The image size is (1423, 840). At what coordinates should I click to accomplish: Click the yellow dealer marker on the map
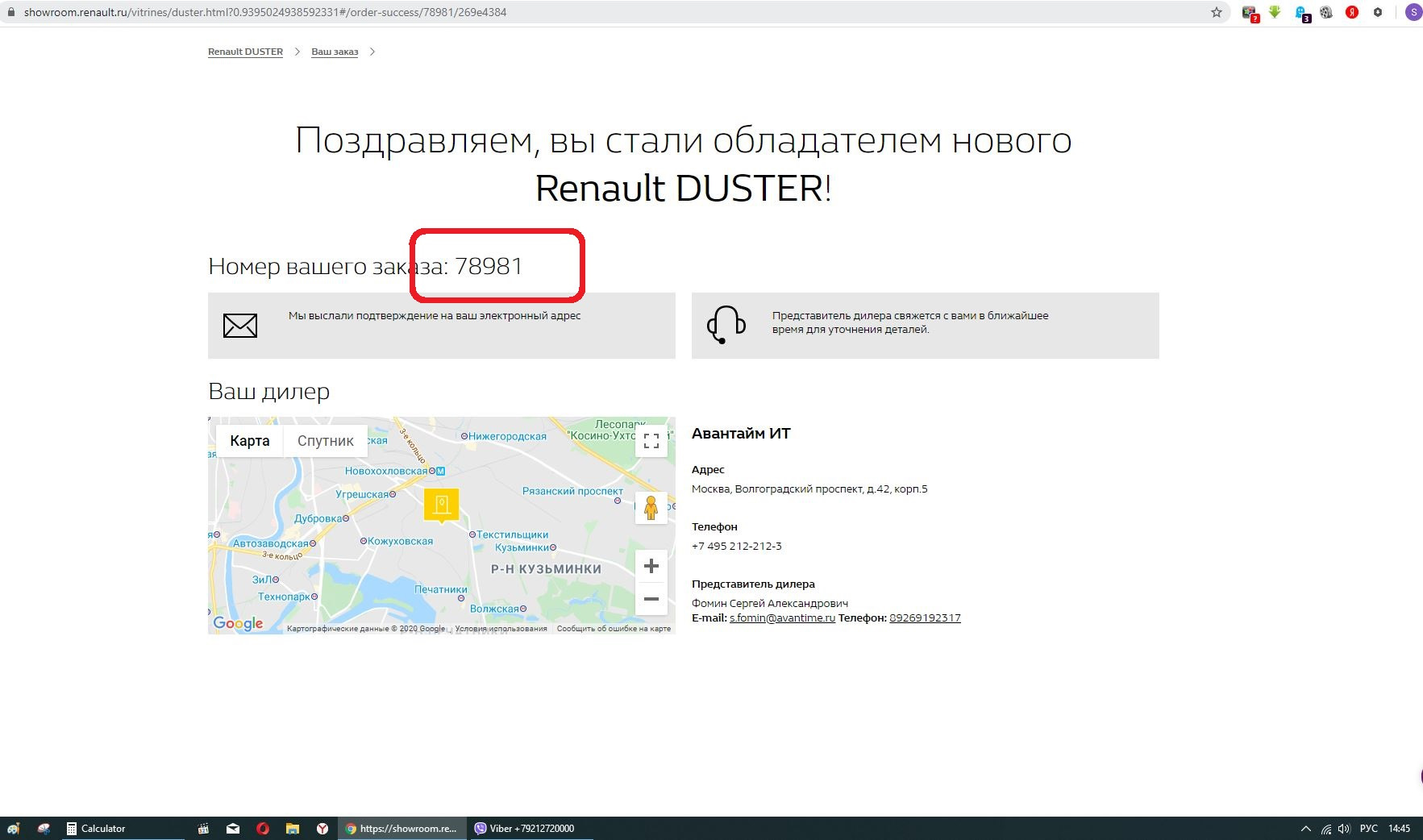442,505
